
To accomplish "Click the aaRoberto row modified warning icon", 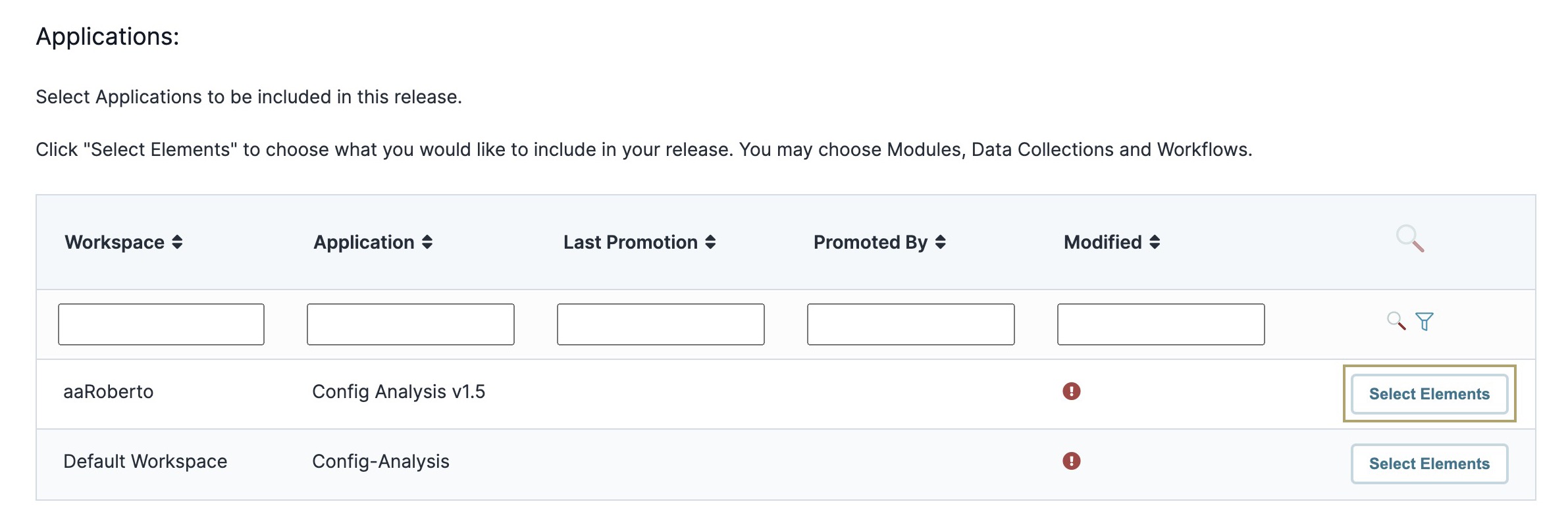I will pyautogui.click(x=1072, y=391).
